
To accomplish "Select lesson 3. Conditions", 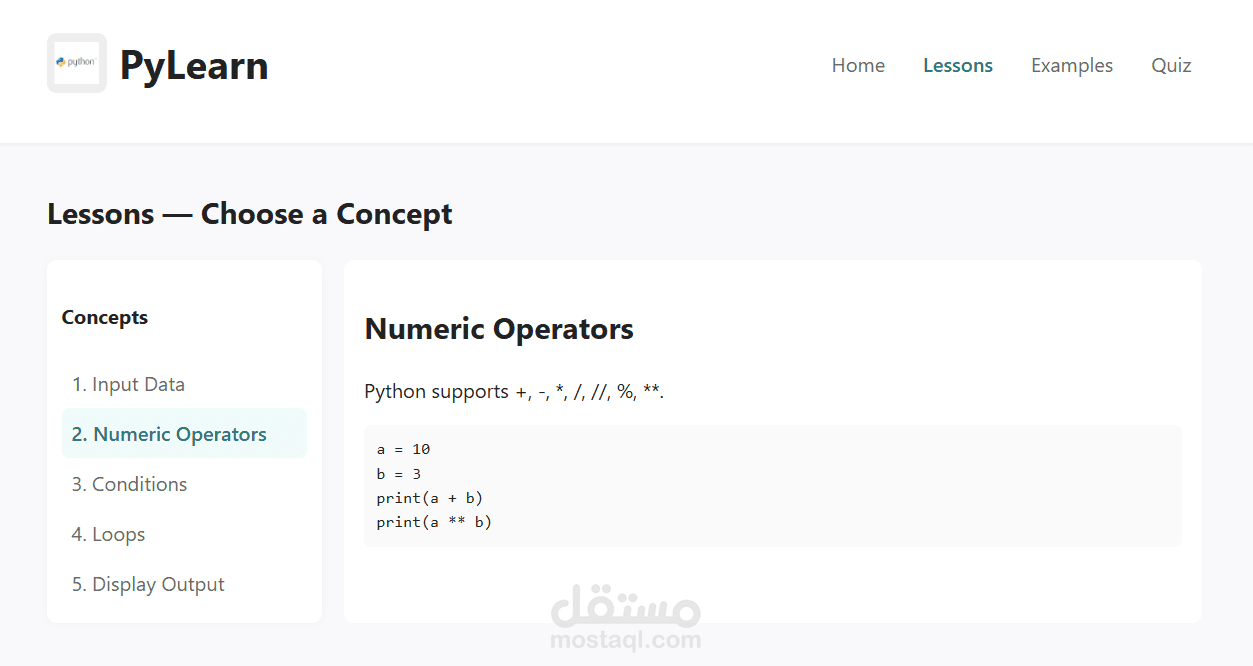I will point(129,484).
